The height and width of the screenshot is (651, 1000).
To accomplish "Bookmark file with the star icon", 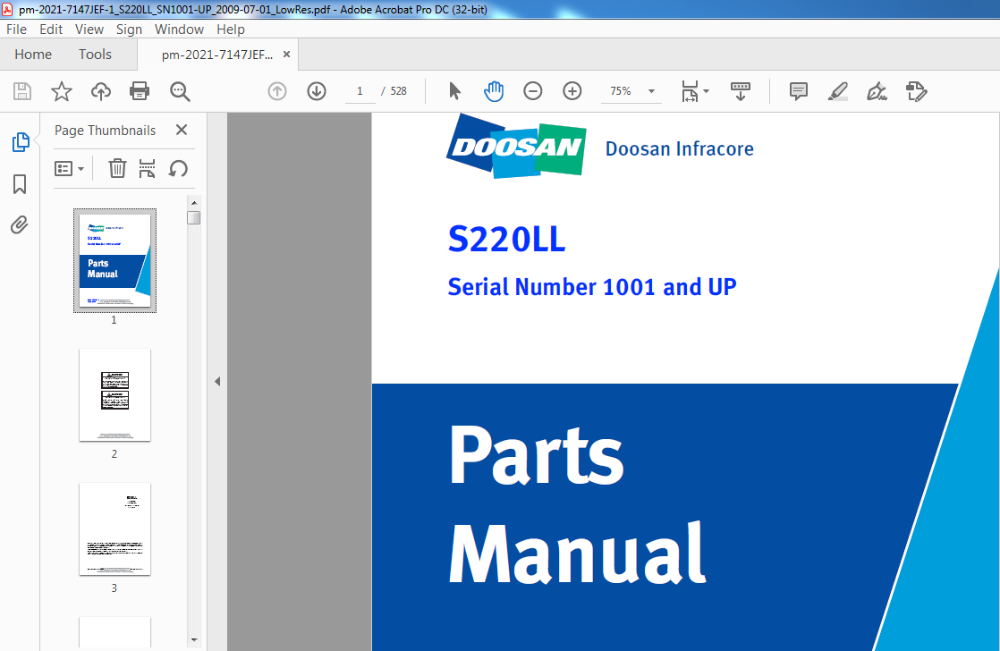I will [x=61, y=92].
